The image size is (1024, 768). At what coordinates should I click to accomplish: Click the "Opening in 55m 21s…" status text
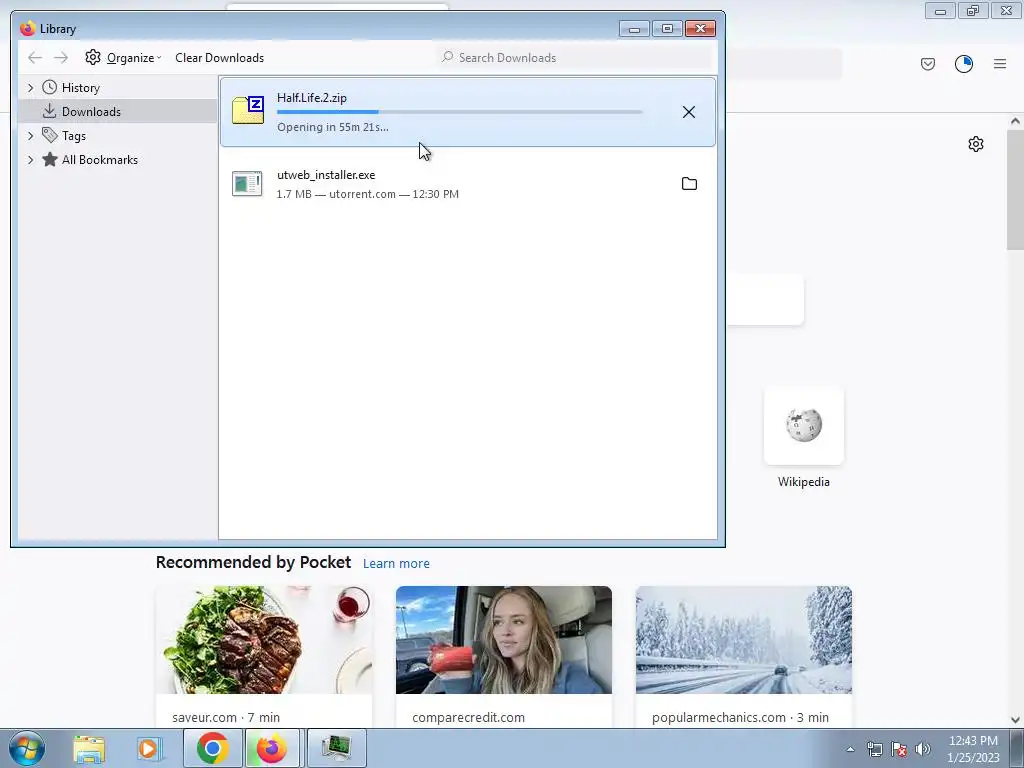coord(332,127)
